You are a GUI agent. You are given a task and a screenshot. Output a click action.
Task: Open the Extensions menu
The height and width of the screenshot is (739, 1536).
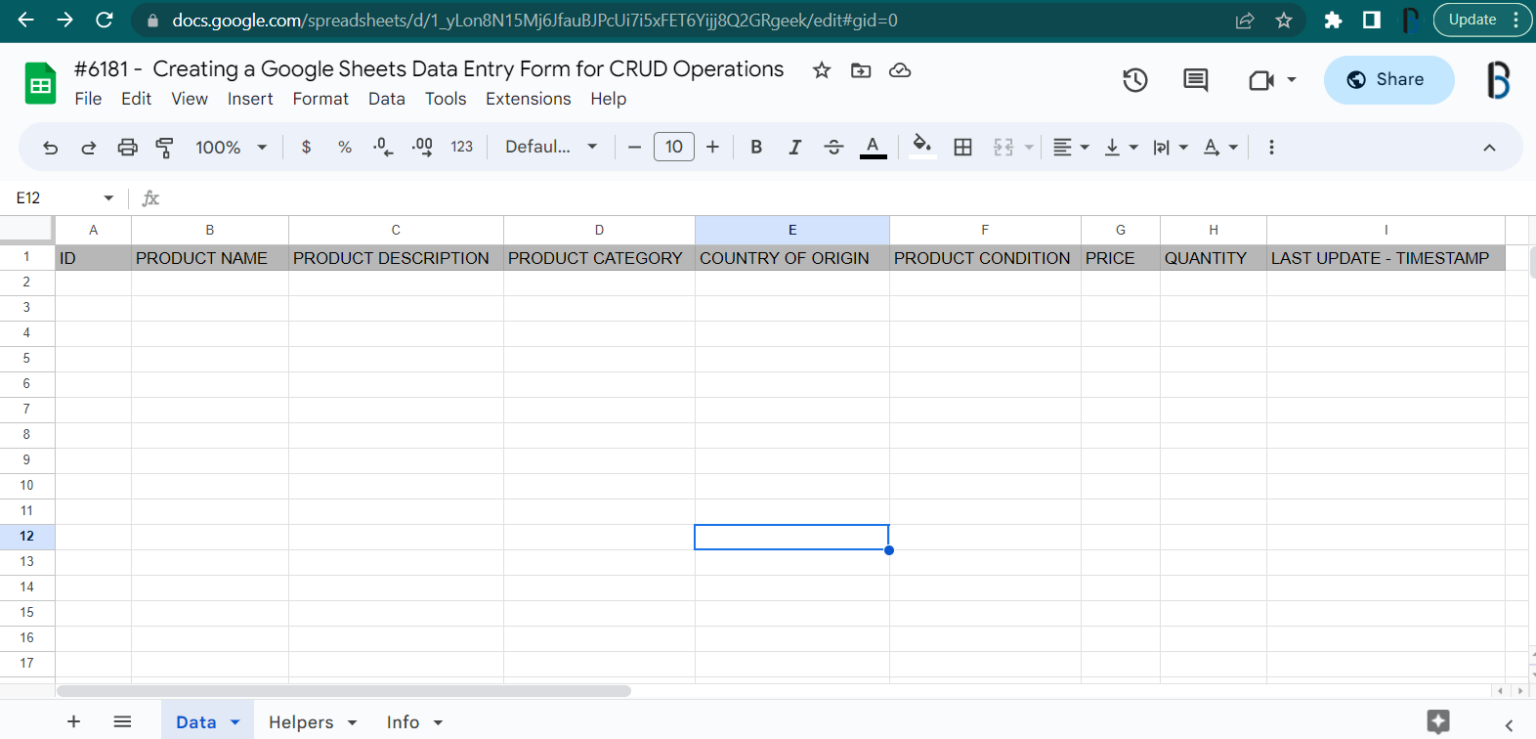(x=528, y=98)
